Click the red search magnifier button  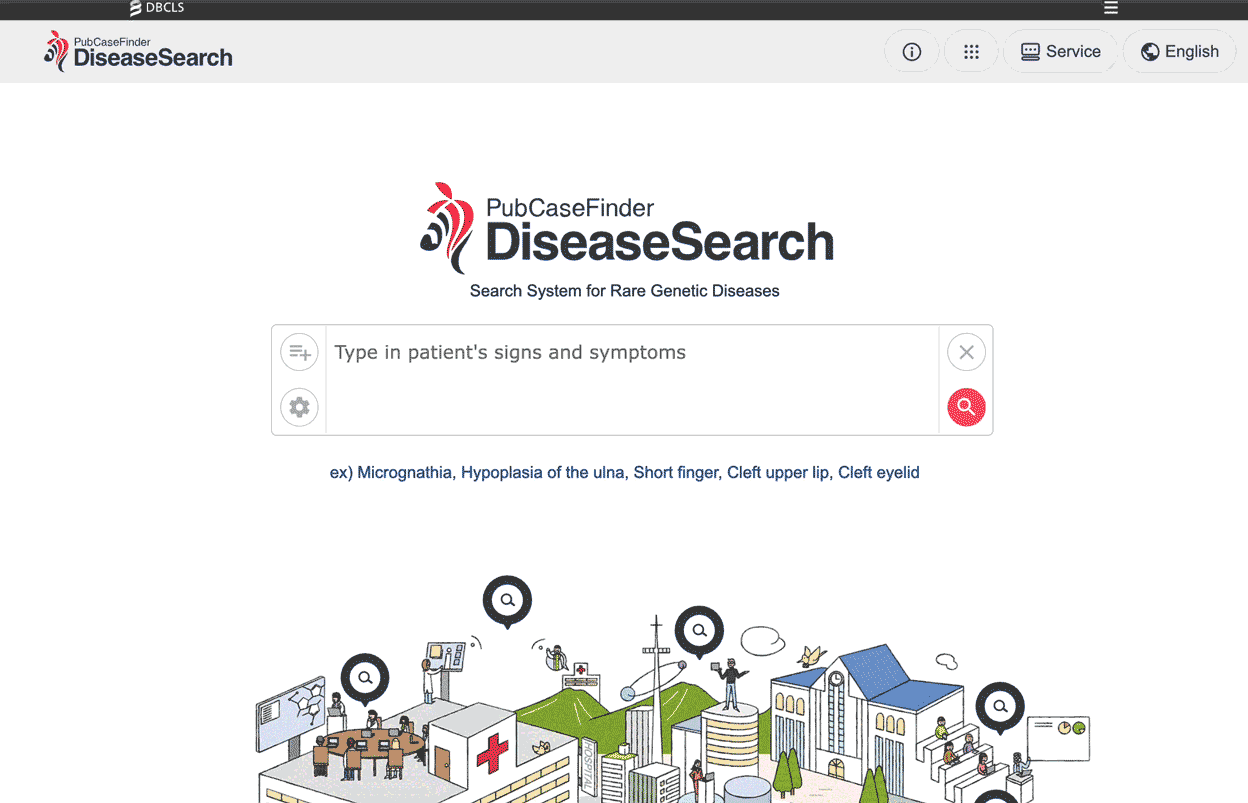(966, 407)
